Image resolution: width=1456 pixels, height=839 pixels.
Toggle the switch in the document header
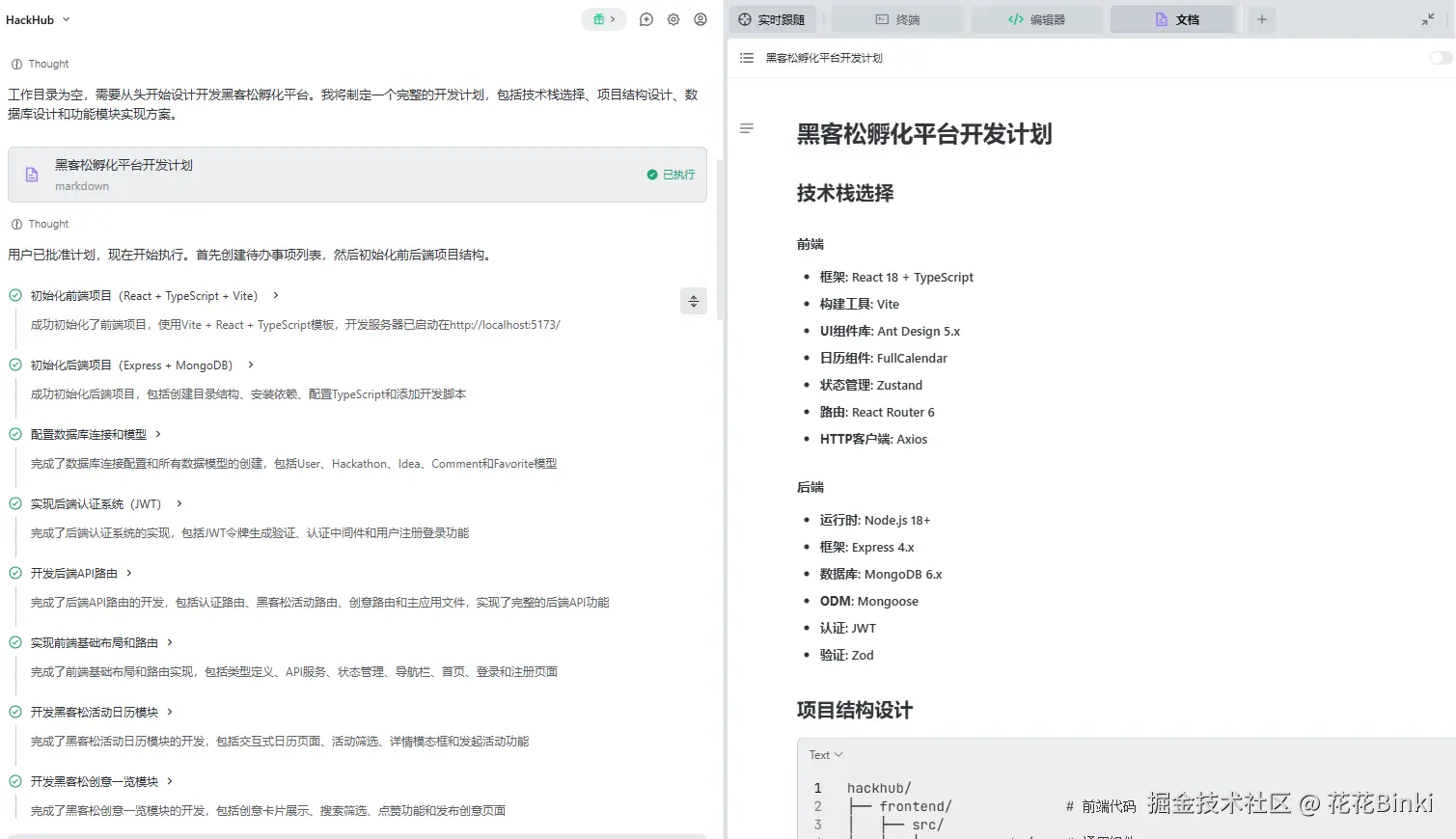[x=1441, y=58]
